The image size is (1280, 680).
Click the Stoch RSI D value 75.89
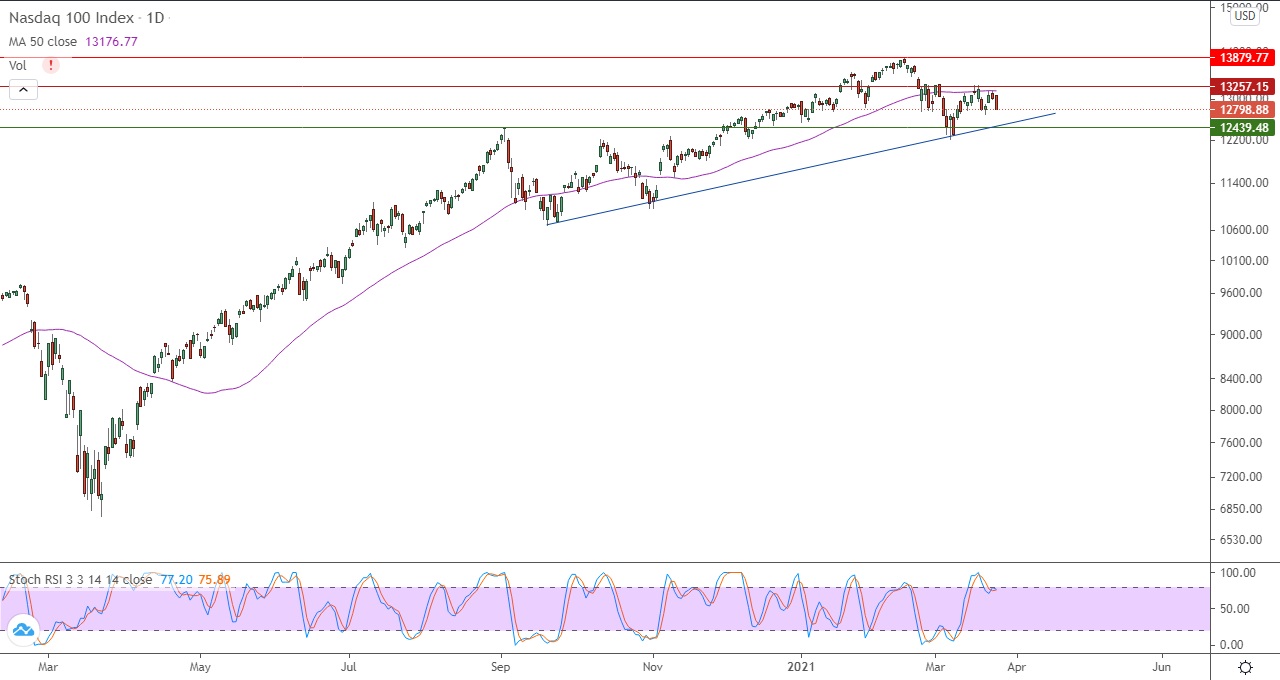(214, 579)
